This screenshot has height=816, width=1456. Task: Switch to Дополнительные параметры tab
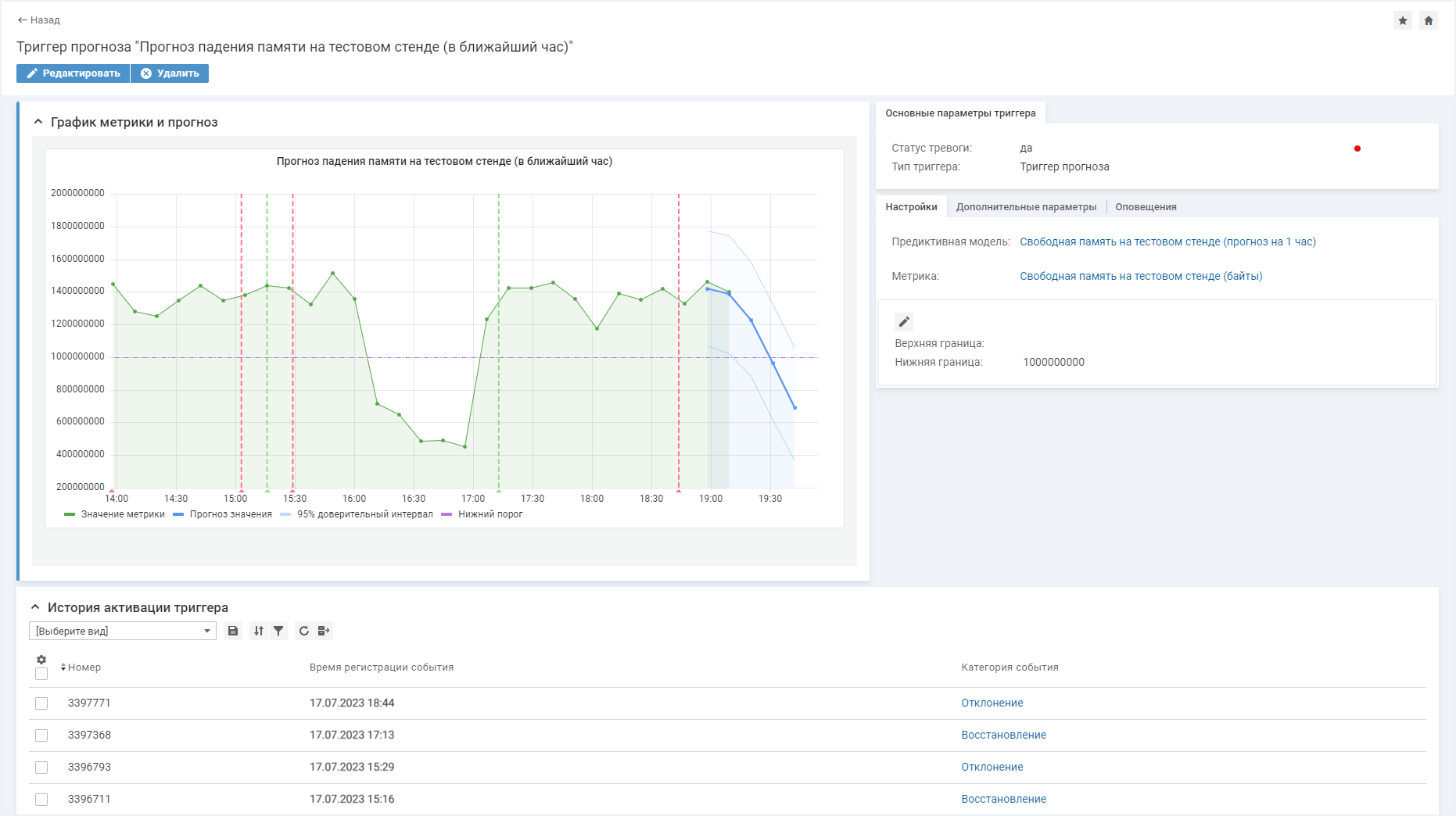tap(1026, 207)
